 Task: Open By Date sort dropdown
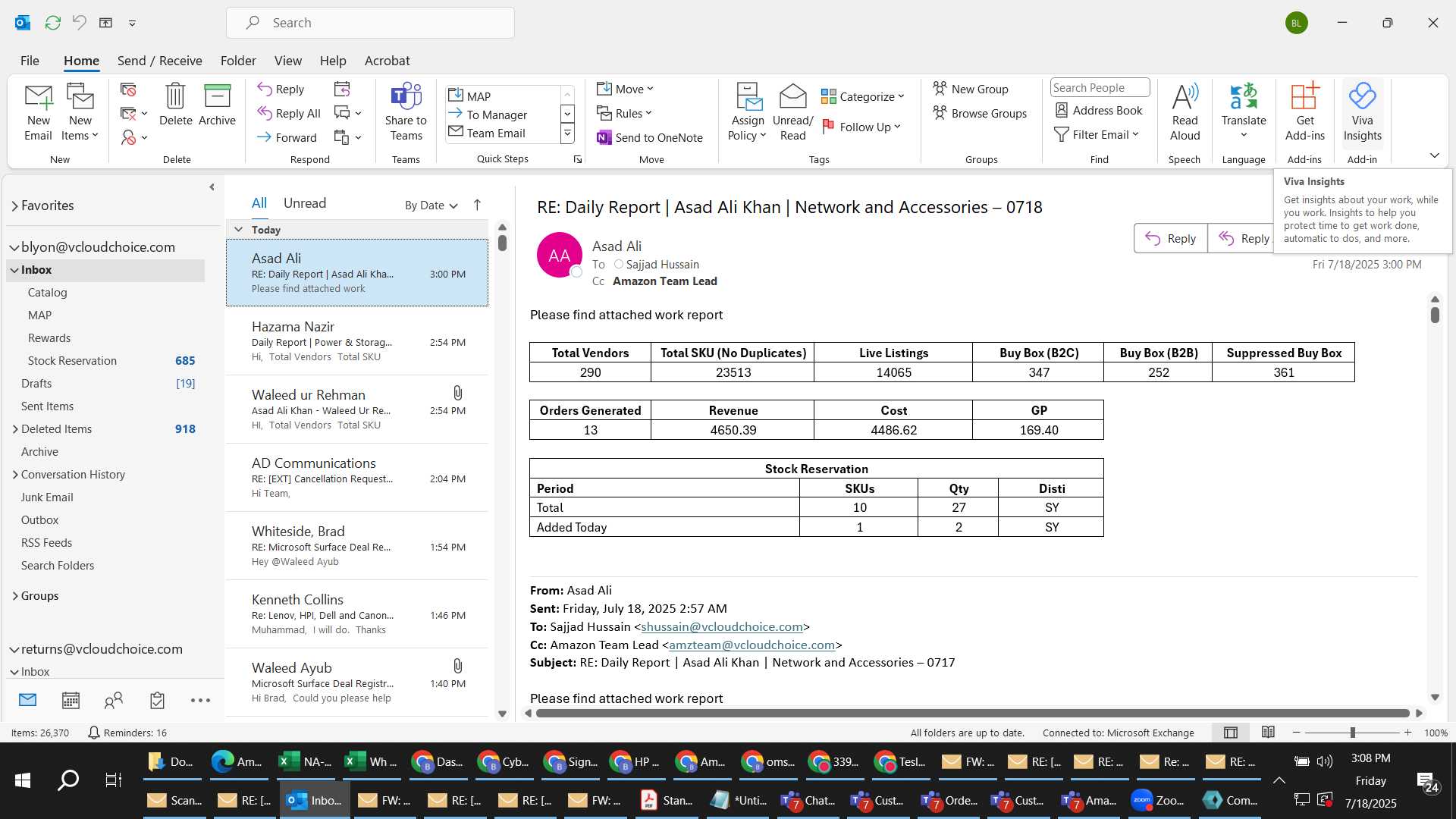coord(431,205)
